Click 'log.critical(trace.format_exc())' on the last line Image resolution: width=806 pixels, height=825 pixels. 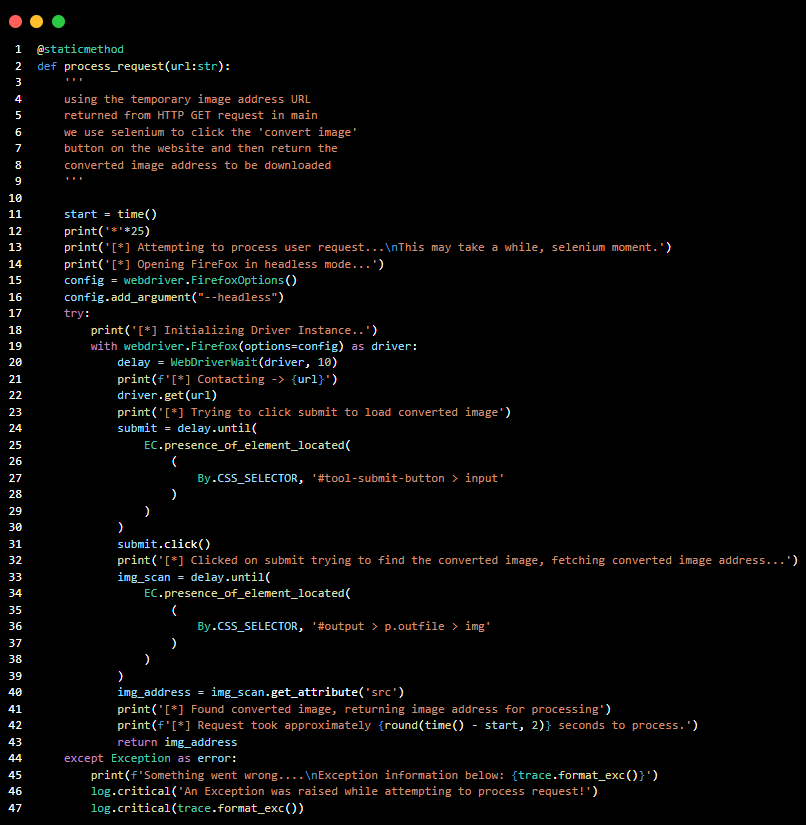[197, 808]
